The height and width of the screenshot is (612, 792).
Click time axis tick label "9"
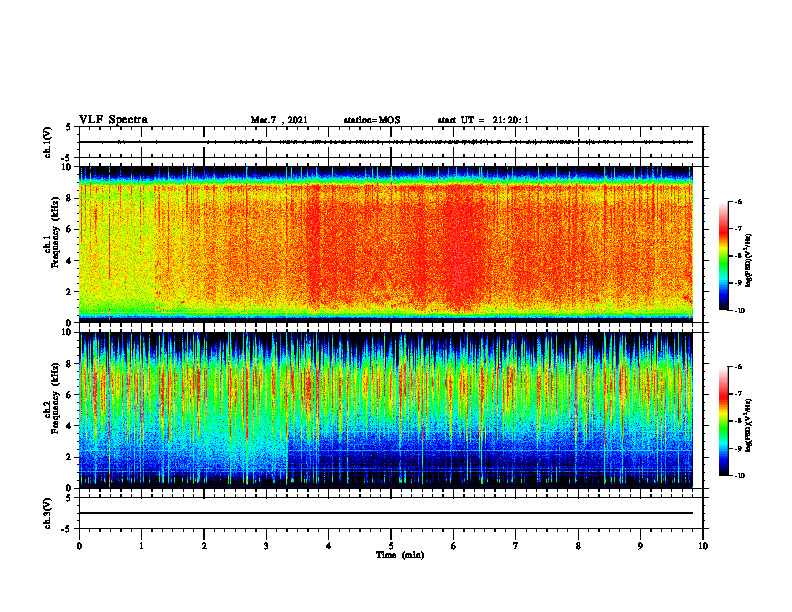pyautogui.click(x=640, y=546)
